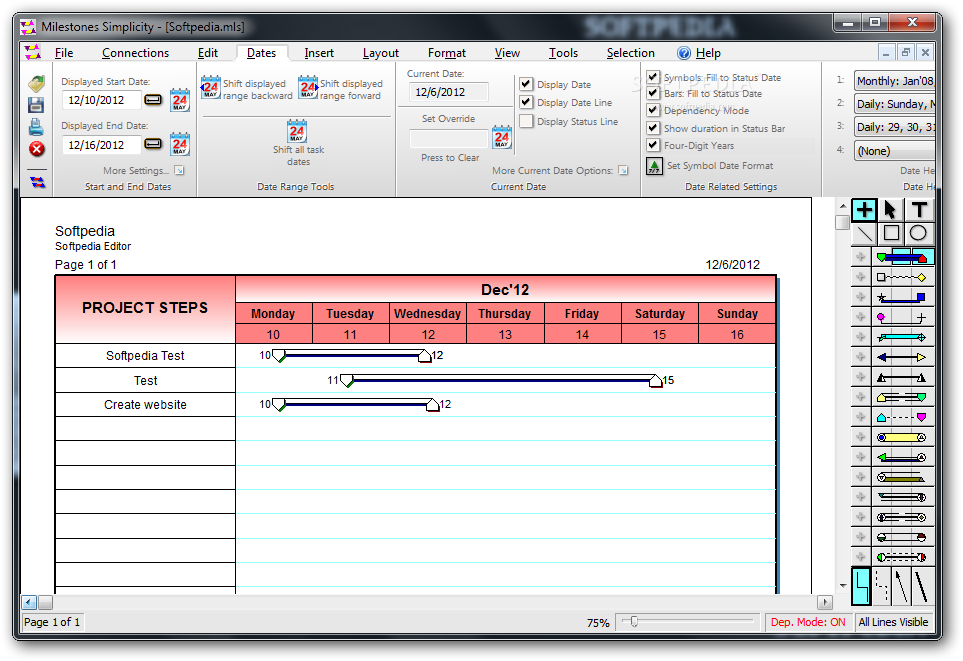Screen dimensions: 963x661
Task: Click the apply button beside end date 12/16/2012
Action: point(153,144)
